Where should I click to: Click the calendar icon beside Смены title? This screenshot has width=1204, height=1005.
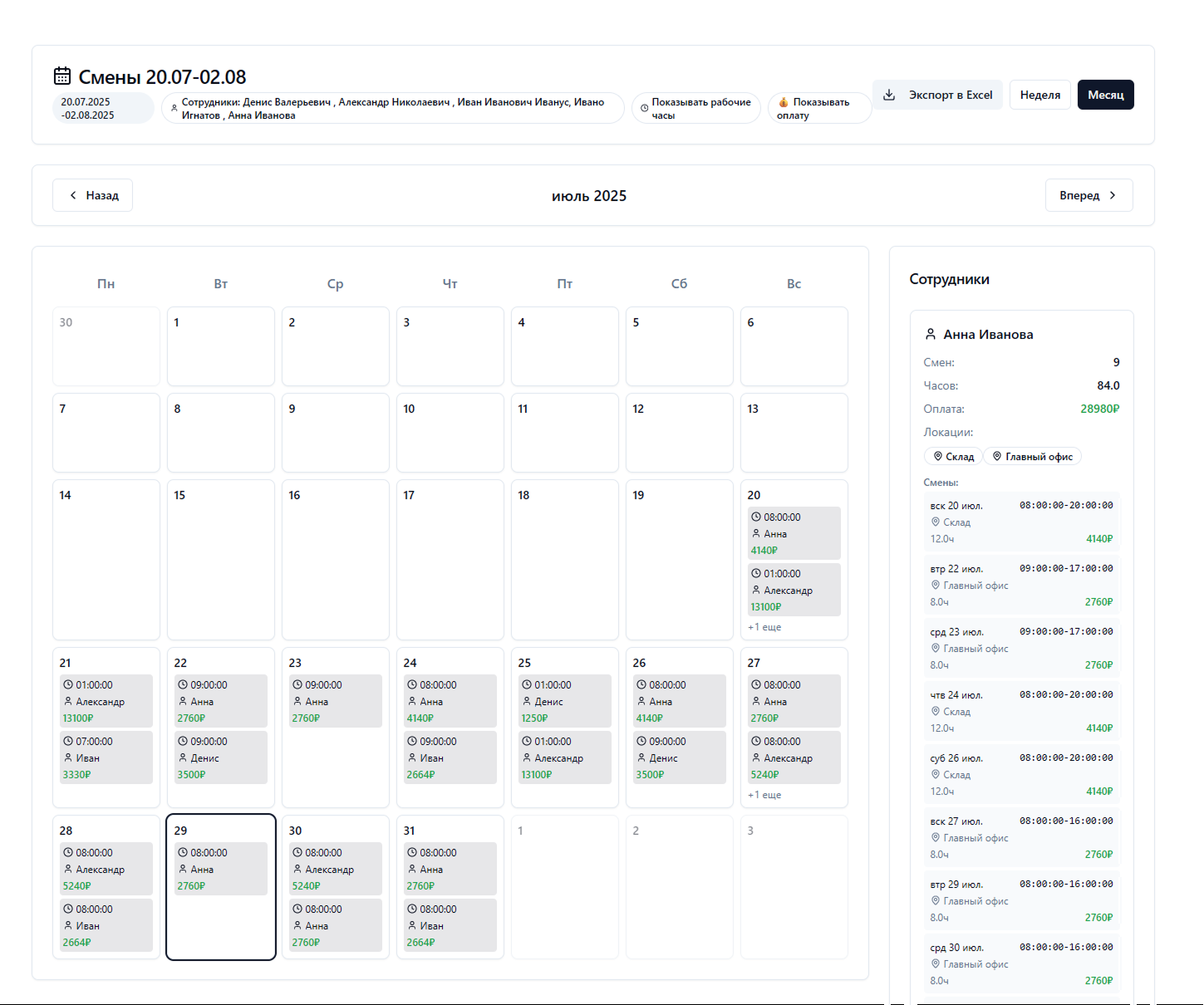pos(62,76)
